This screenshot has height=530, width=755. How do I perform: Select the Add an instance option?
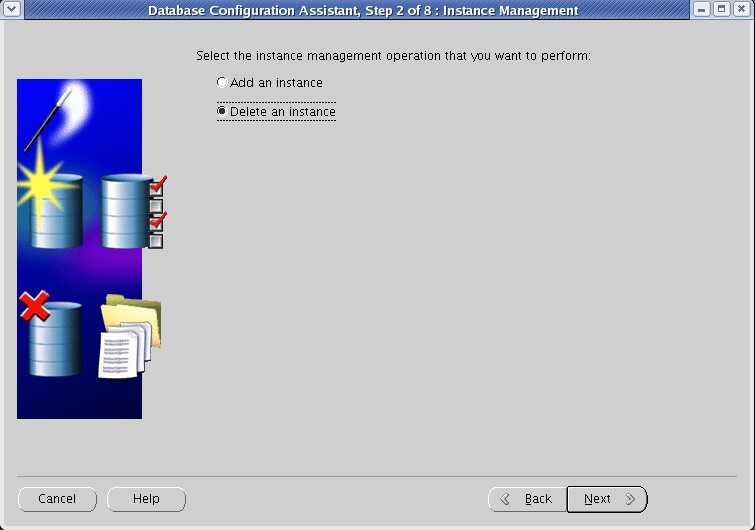[270, 83]
